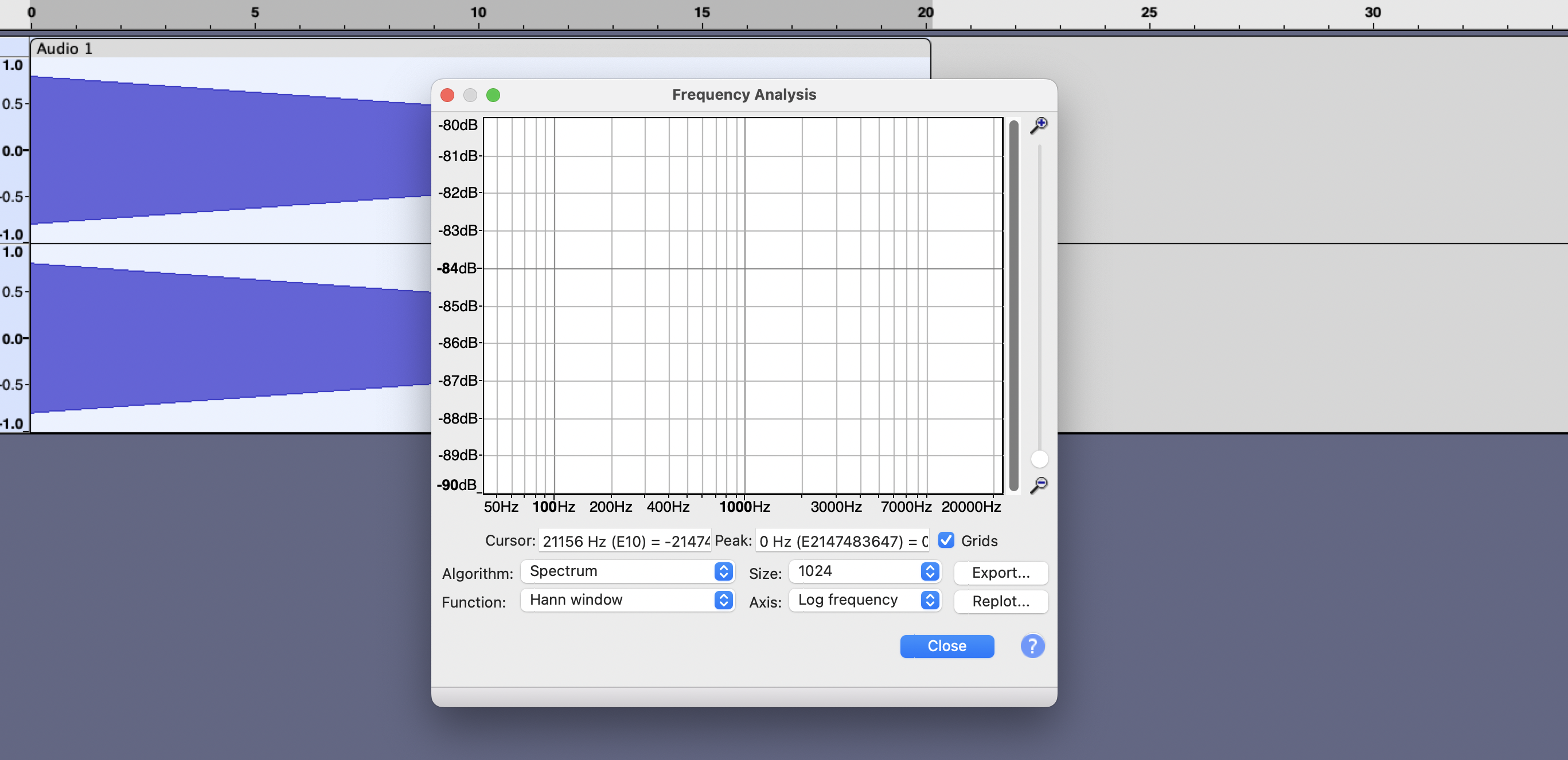The width and height of the screenshot is (1568, 760).
Task: Click the track amplitude scale showing 1.0
Action: (x=12, y=66)
